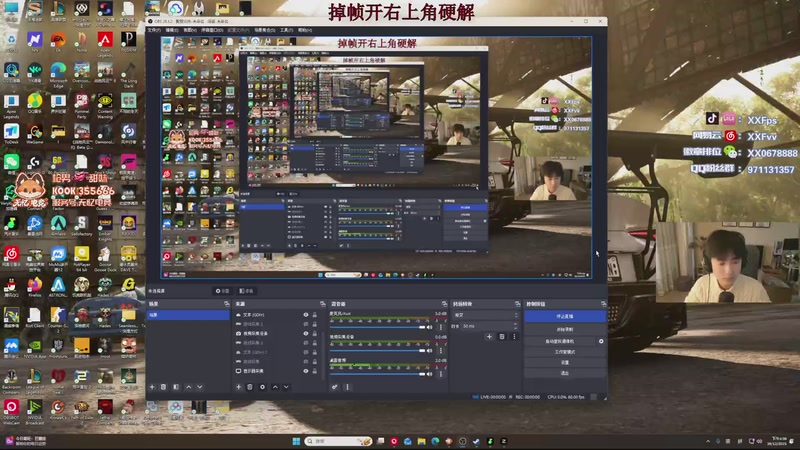Open OBS 设置 settings button
Image resolution: width=800 pixels, height=450 pixels.
565,363
